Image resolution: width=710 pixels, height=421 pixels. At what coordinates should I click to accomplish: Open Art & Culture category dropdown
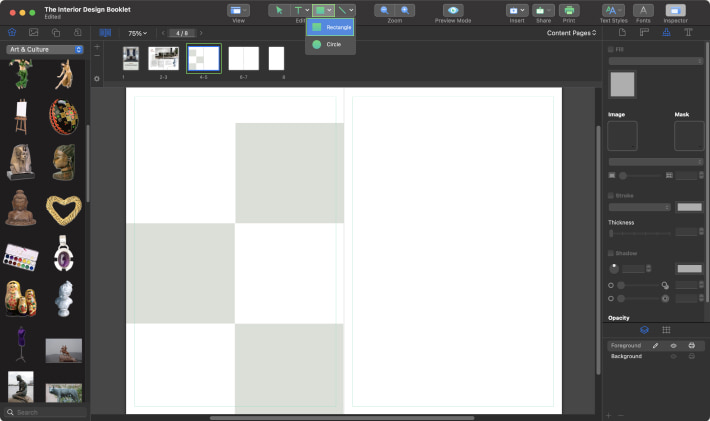point(45,49)
